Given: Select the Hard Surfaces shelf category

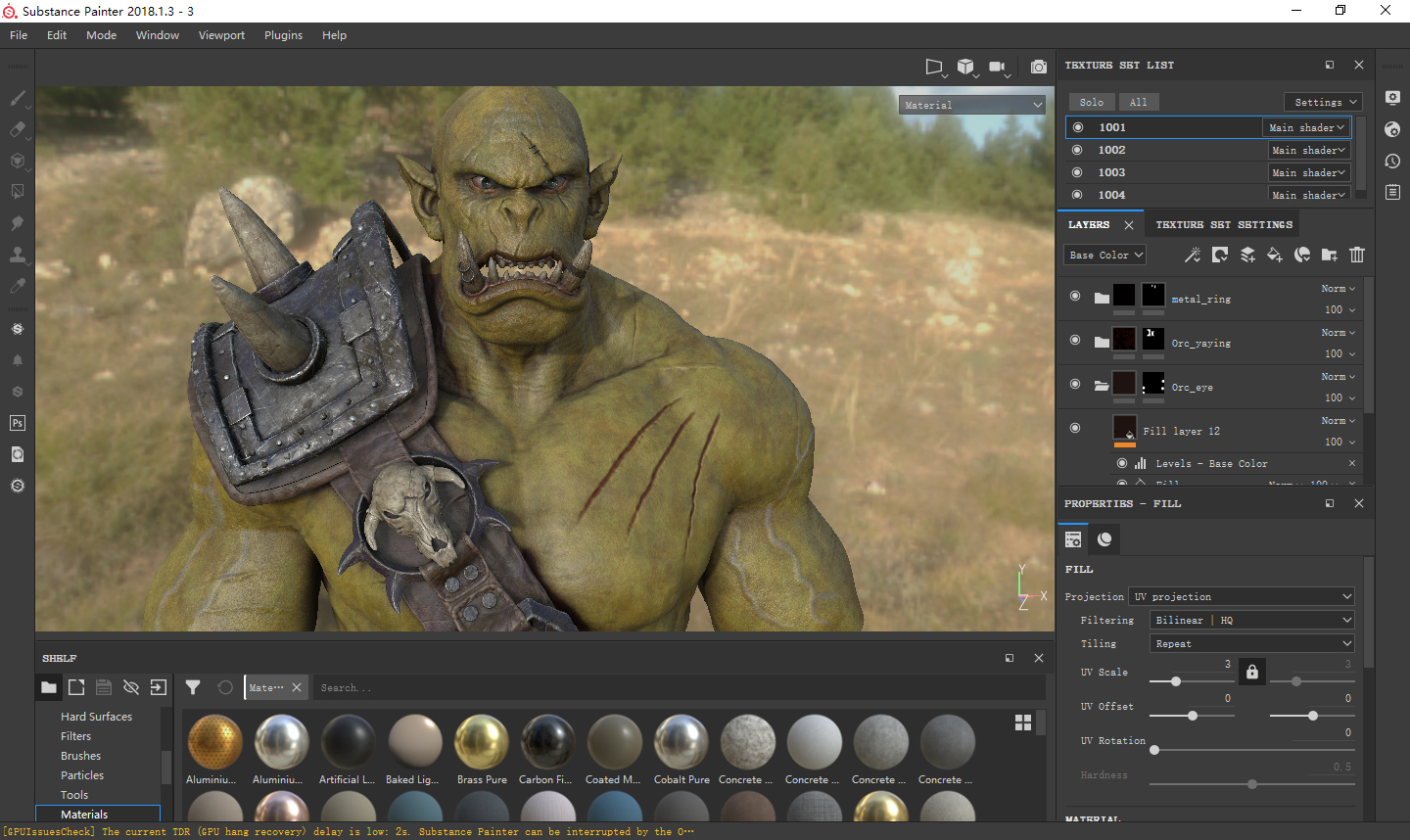Looking at the screenshot, I should tap(96, 717).
